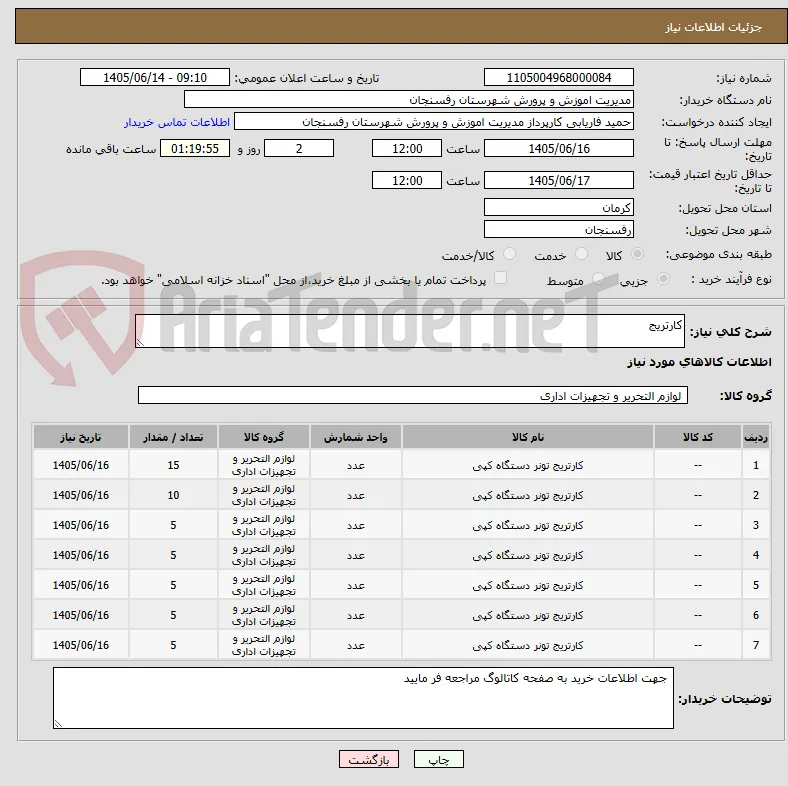Click the response deadline date 1405/06/16 field
This screenshot has width=788, height=786.
(x=559, y=148)
